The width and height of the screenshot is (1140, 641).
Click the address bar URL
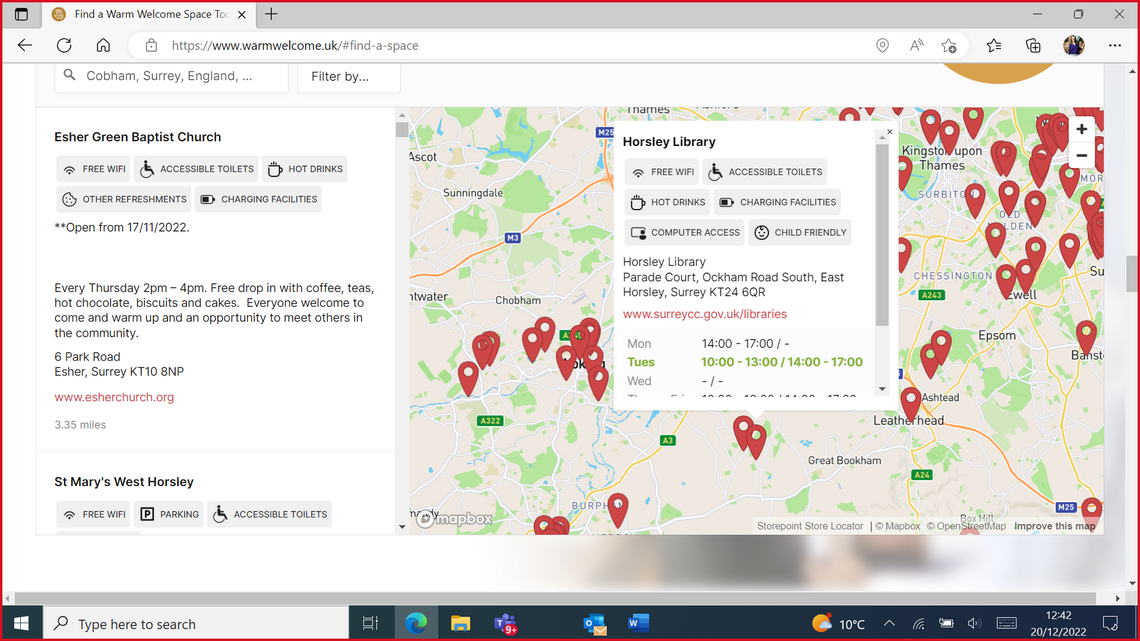click(295, 46)
